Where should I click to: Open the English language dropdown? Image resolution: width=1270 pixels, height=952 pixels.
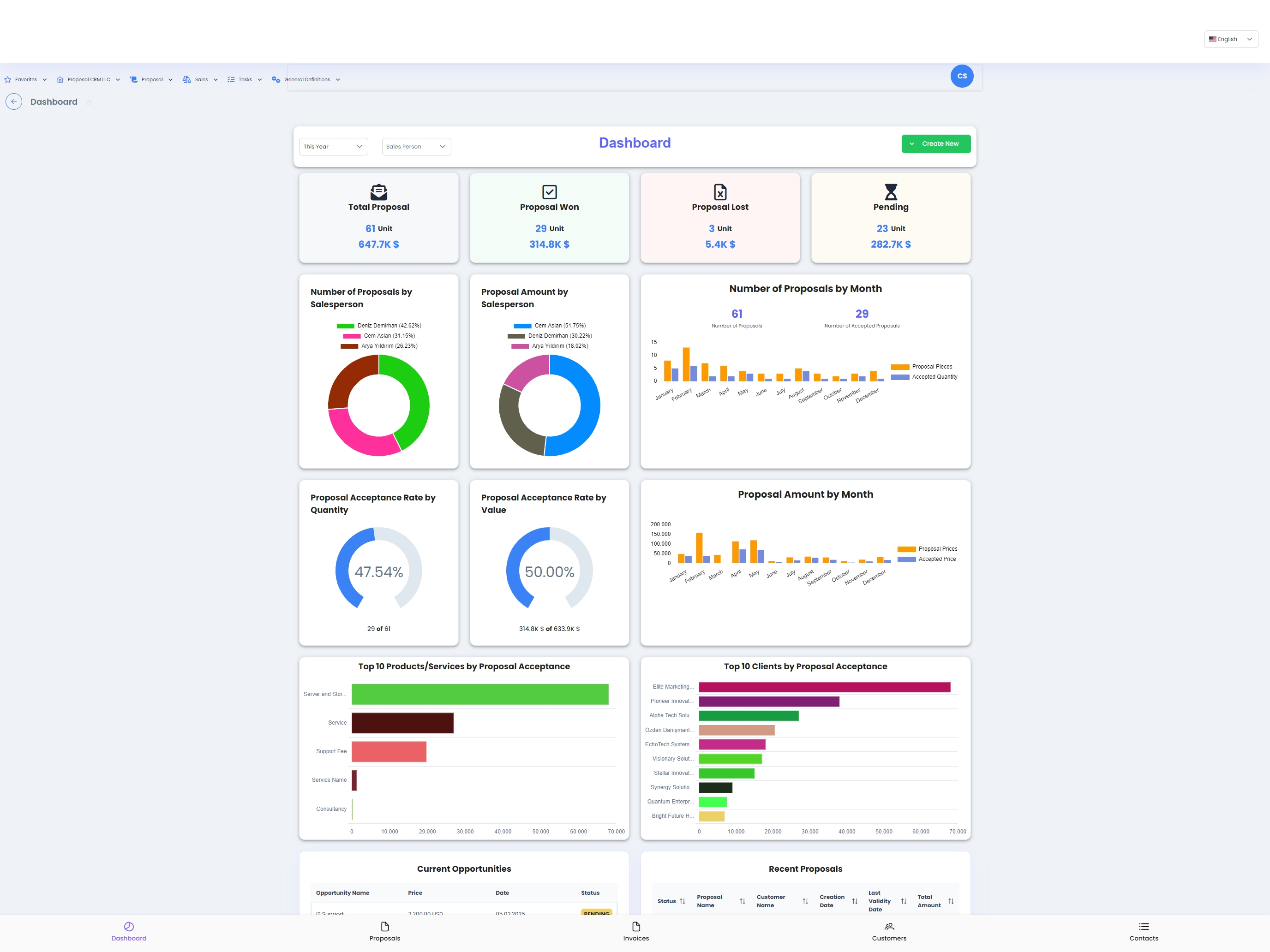pyautogui.click(x=1230, y=39)
